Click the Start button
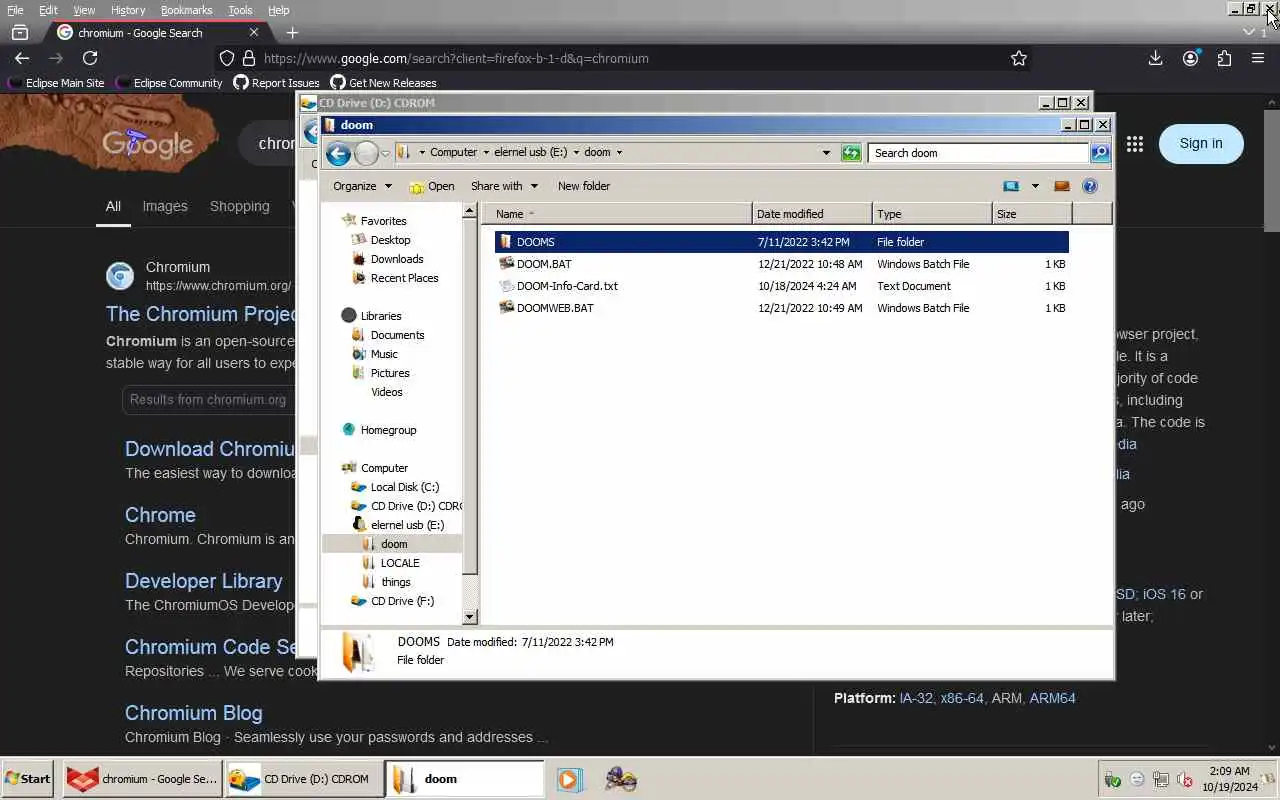 tap(28, 779)
